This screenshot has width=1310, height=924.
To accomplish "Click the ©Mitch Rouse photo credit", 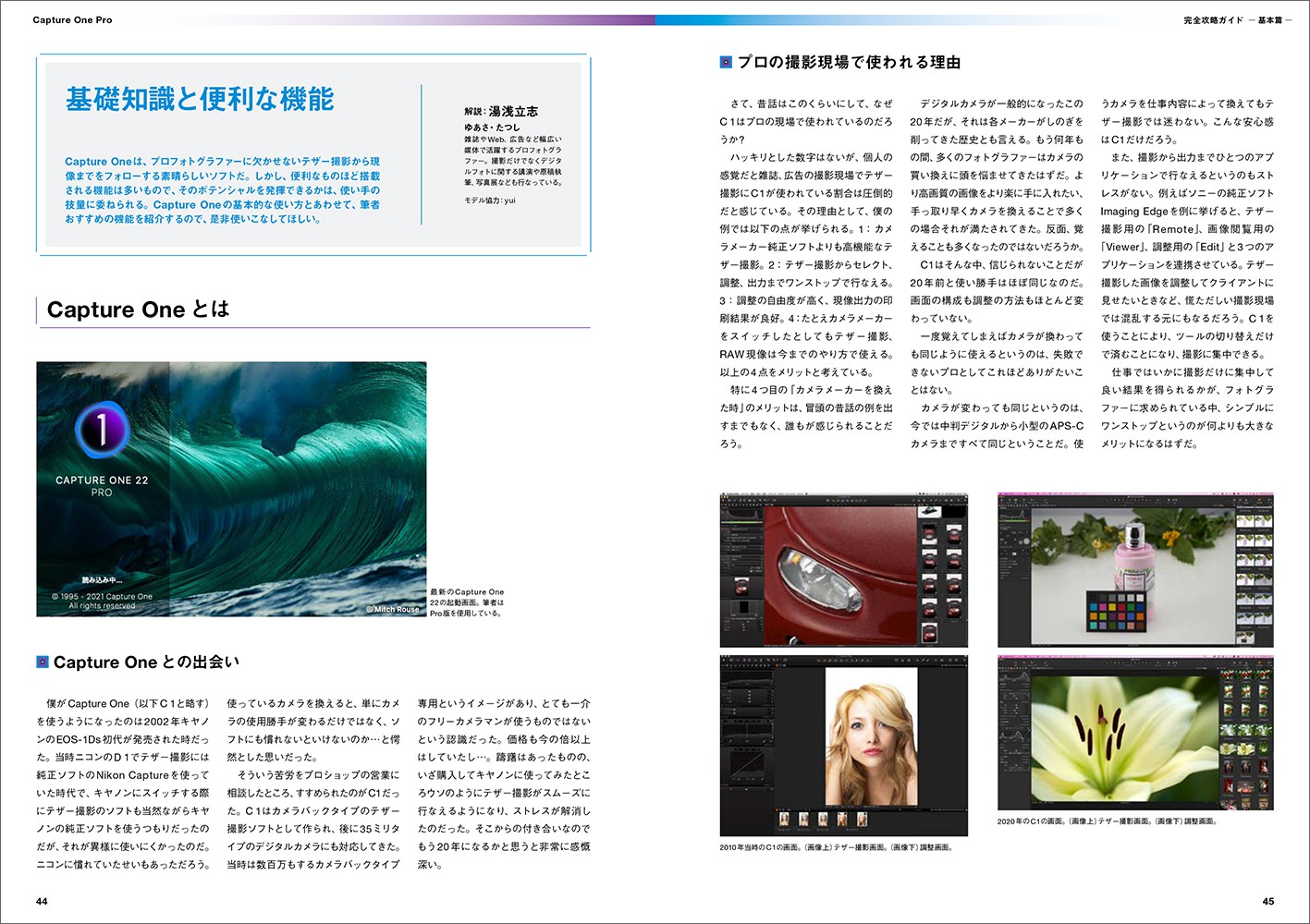I will point(393,609).
